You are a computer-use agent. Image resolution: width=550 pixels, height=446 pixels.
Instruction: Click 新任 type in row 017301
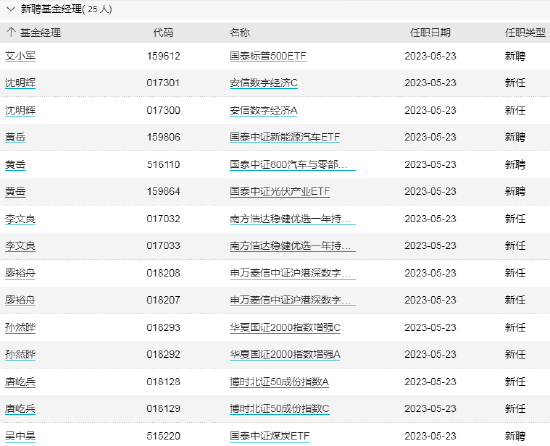click(515, 83)
